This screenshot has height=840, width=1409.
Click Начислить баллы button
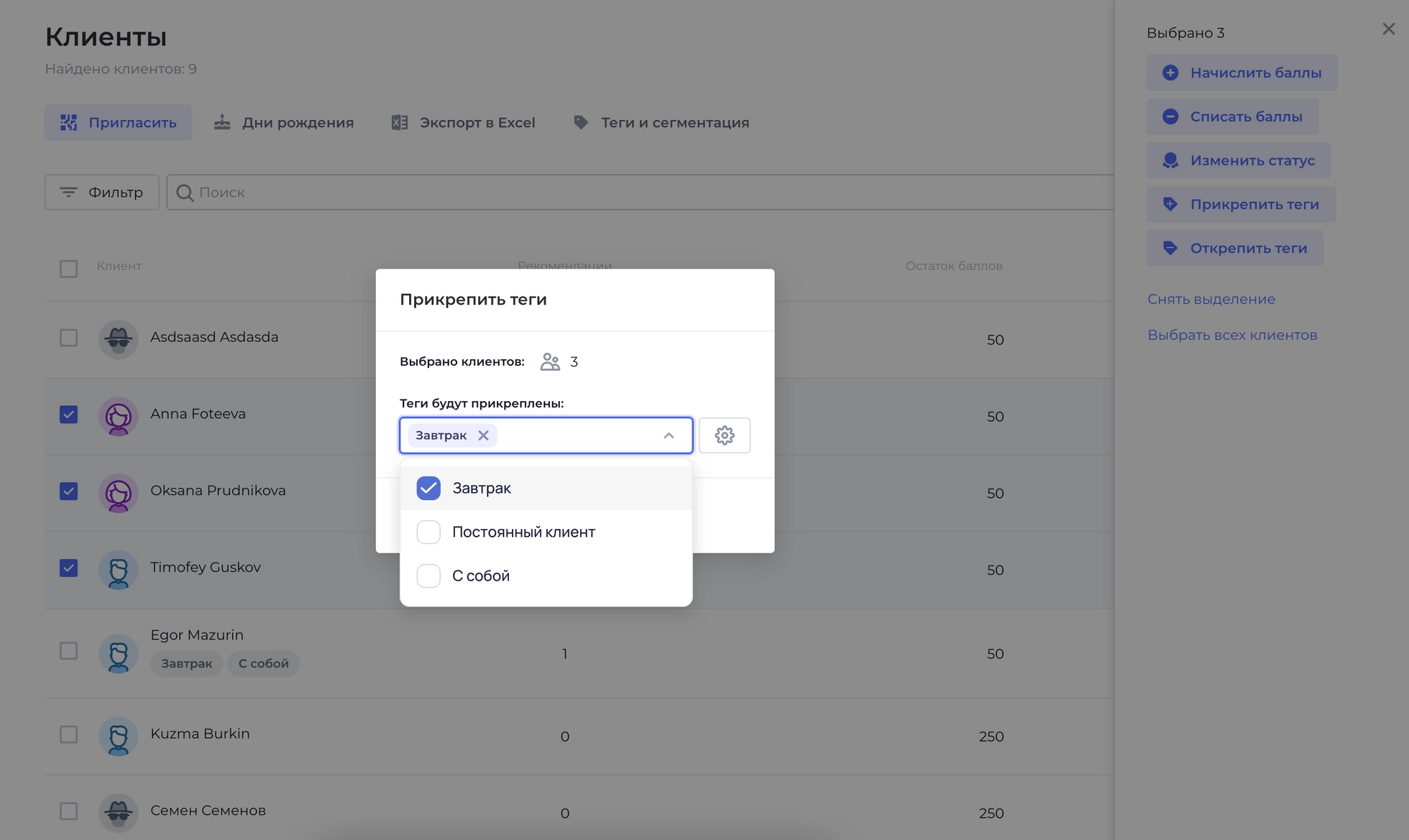click(1242, 73)
